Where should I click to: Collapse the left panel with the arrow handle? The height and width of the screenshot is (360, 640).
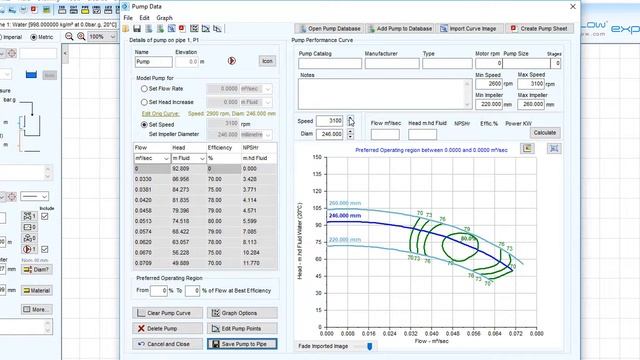(x=65, y=53)
